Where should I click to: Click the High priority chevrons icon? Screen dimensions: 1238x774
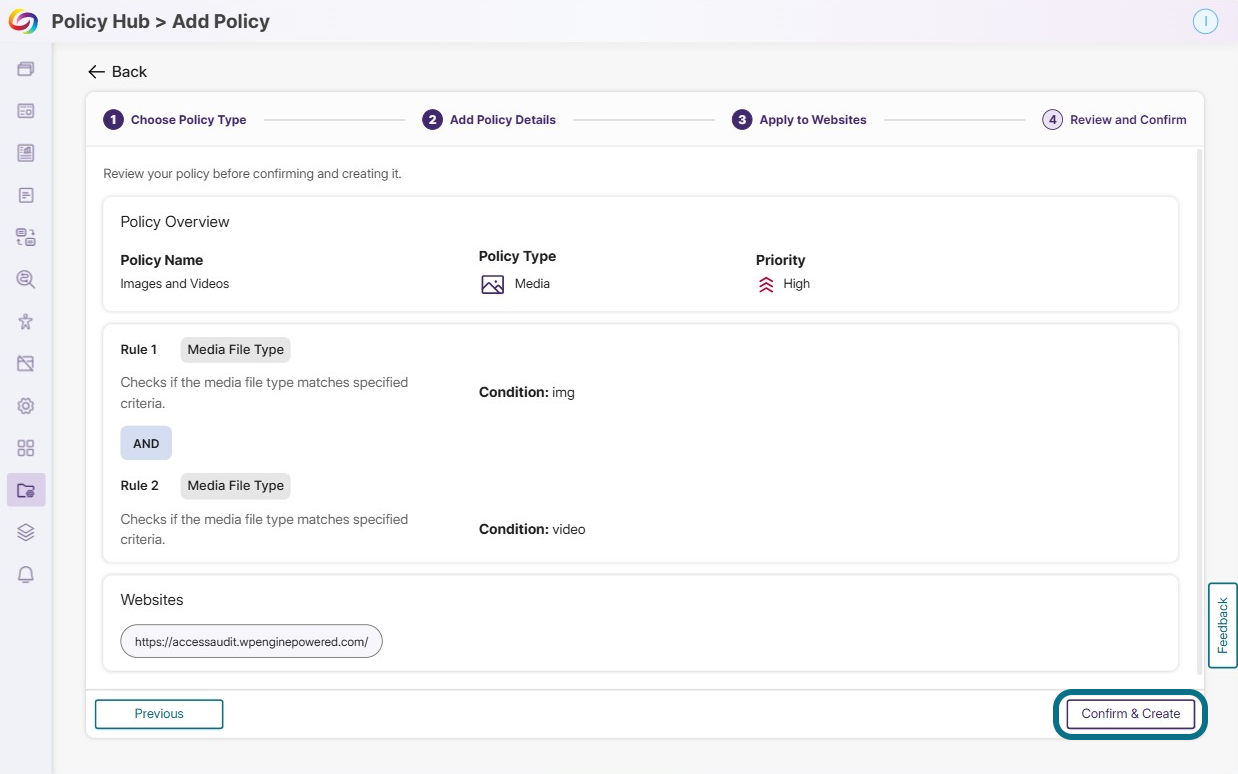[x=766, y=284]
